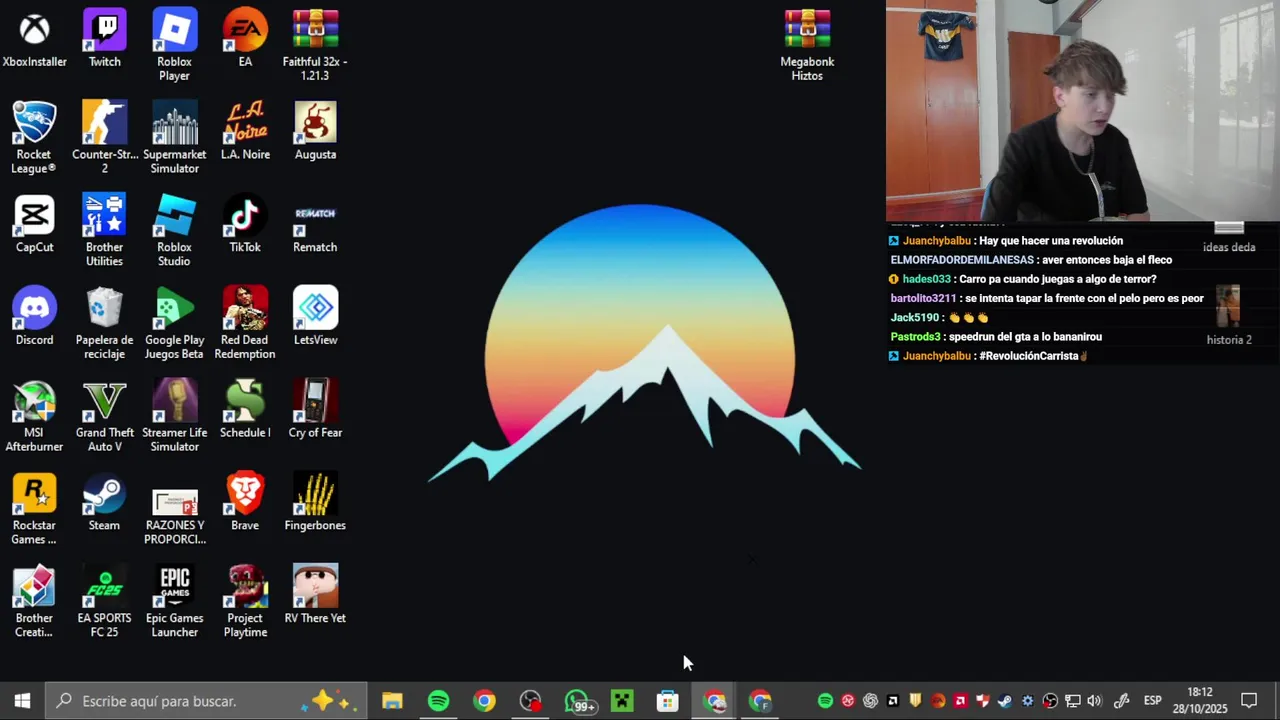Switch the ESP input language indicator
Viewport: 1280px width, 720px height.
coord(1152,701)
